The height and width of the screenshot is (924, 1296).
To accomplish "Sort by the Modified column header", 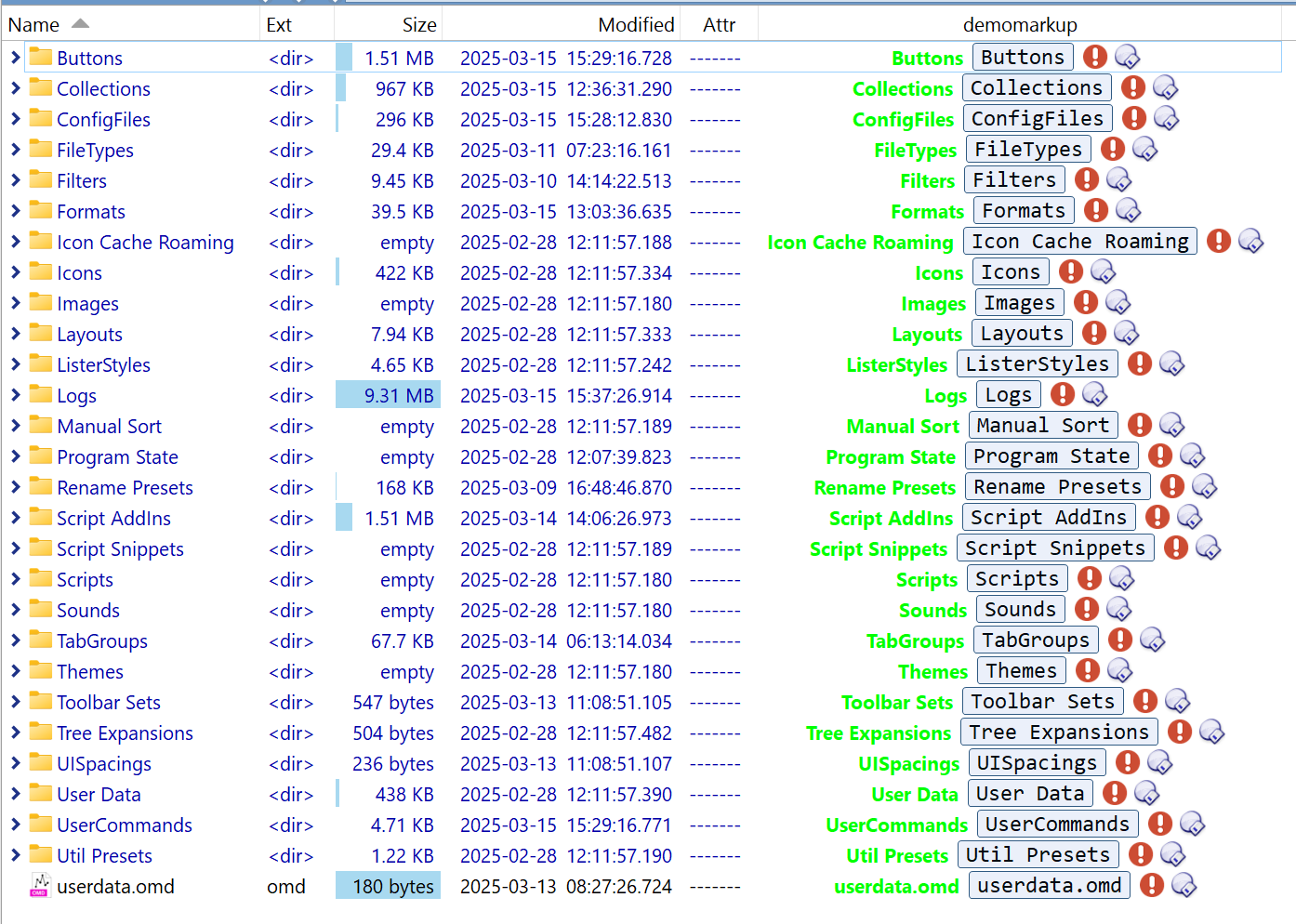I will [x=635, y=25].
